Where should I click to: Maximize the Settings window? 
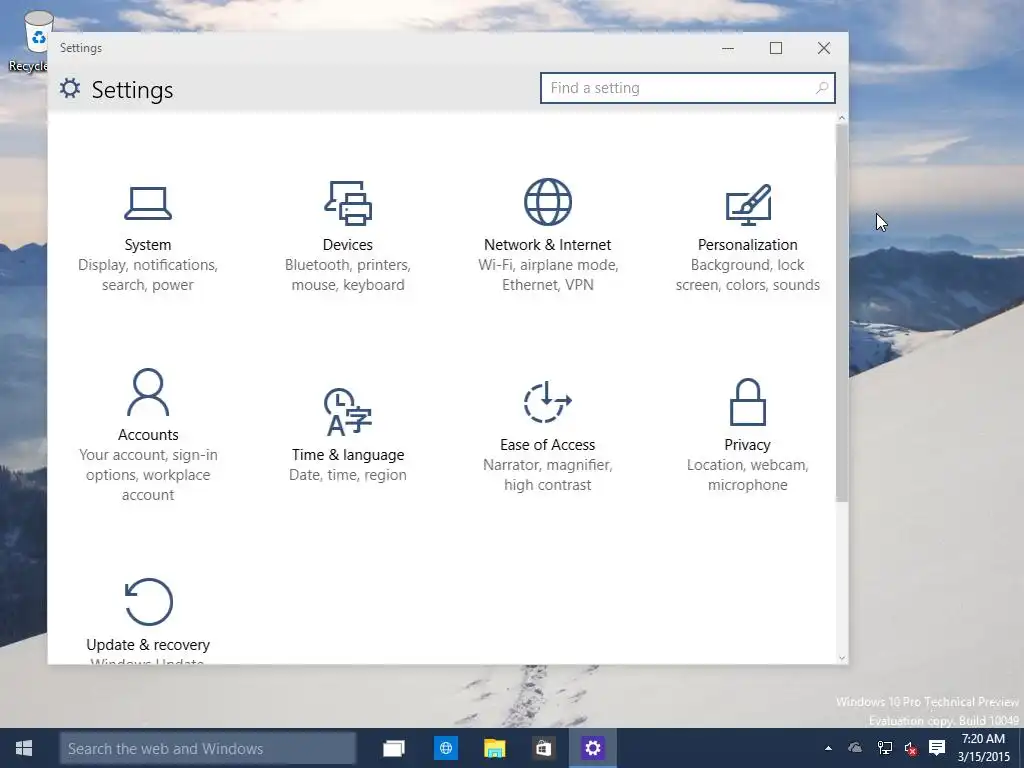pyautogui.click(x=776, y=48)
